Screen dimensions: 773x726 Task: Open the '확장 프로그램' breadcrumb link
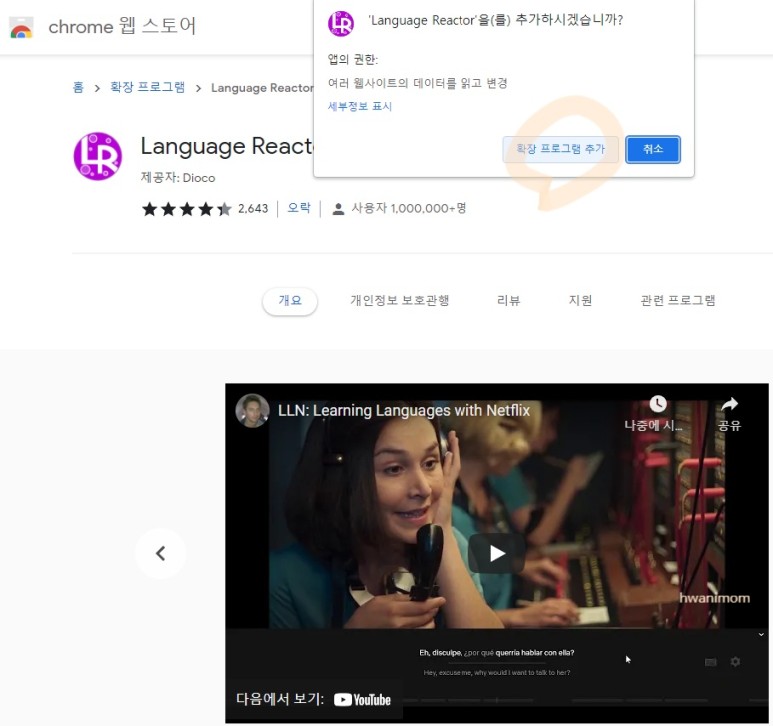[147, 87]
